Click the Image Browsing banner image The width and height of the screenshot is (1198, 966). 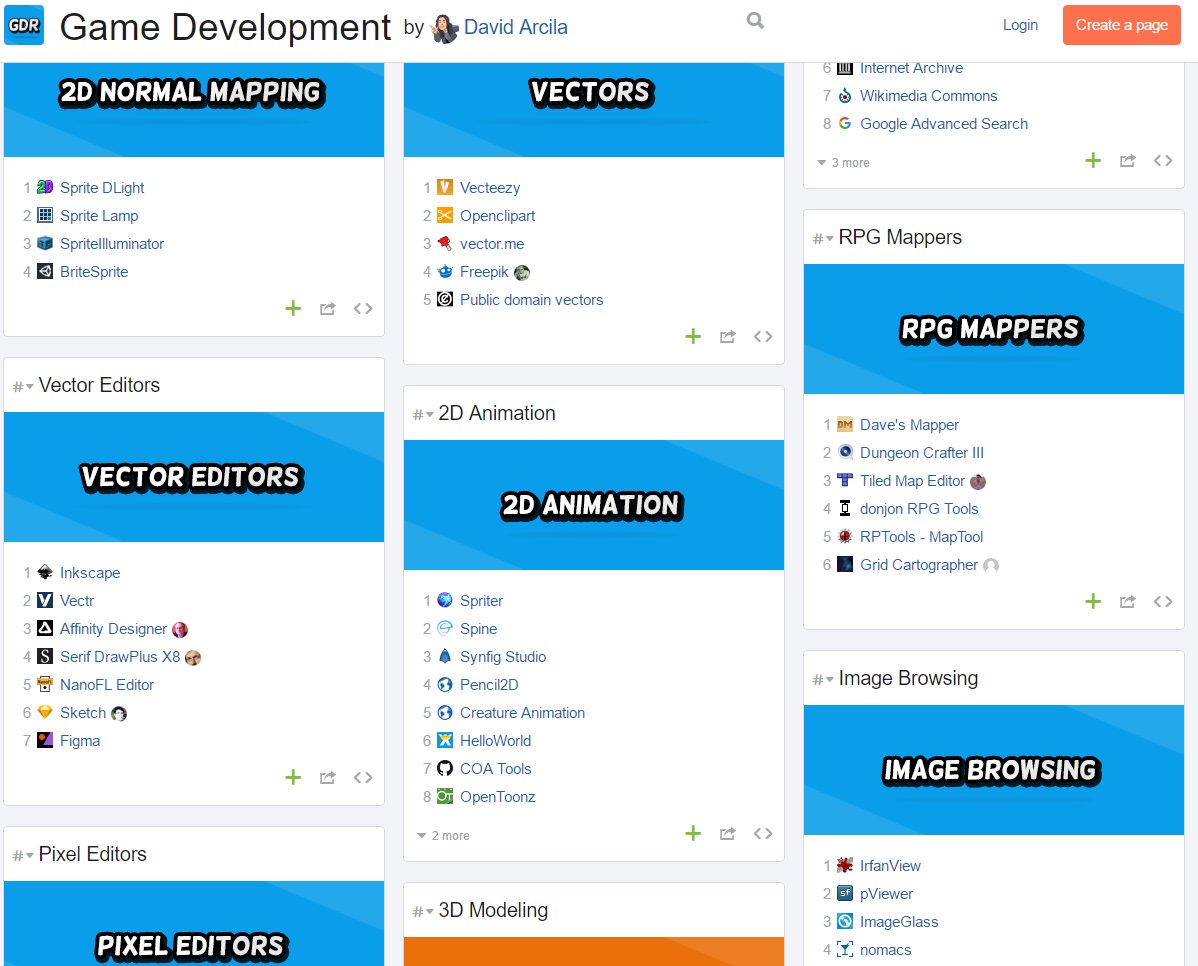pos(994,770)
